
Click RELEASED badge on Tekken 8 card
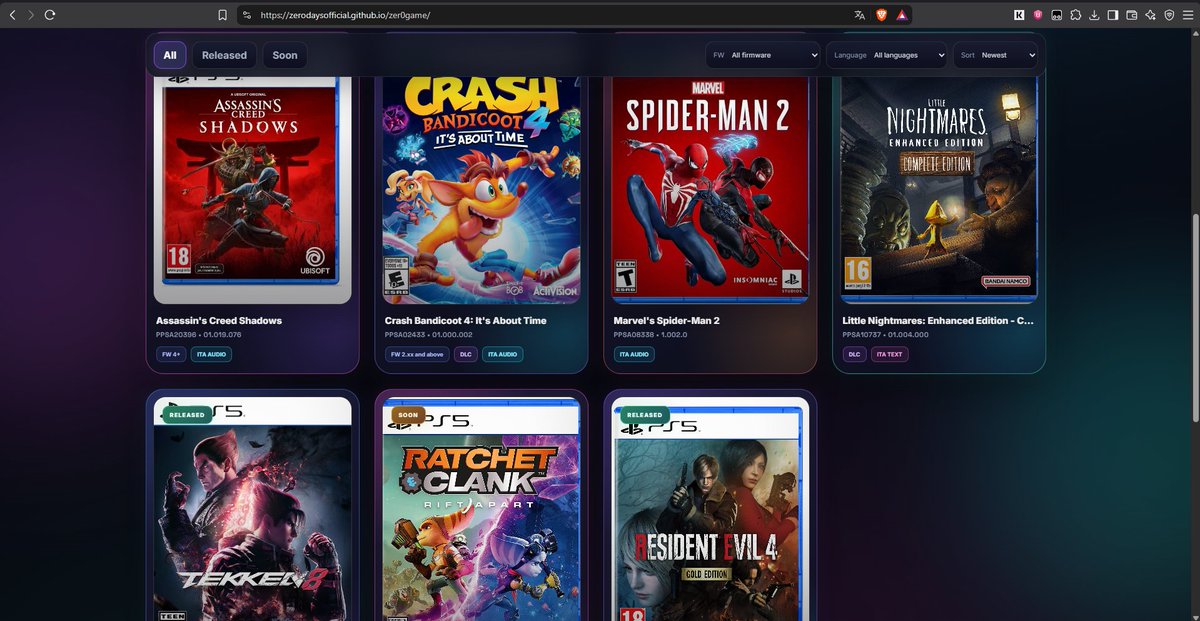point(186,414)
